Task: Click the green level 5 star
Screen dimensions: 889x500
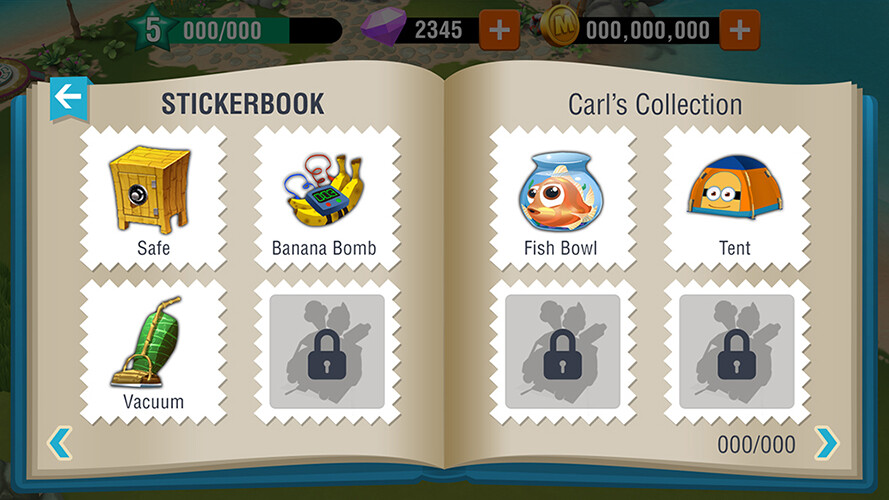Action: tap(152, 28)
